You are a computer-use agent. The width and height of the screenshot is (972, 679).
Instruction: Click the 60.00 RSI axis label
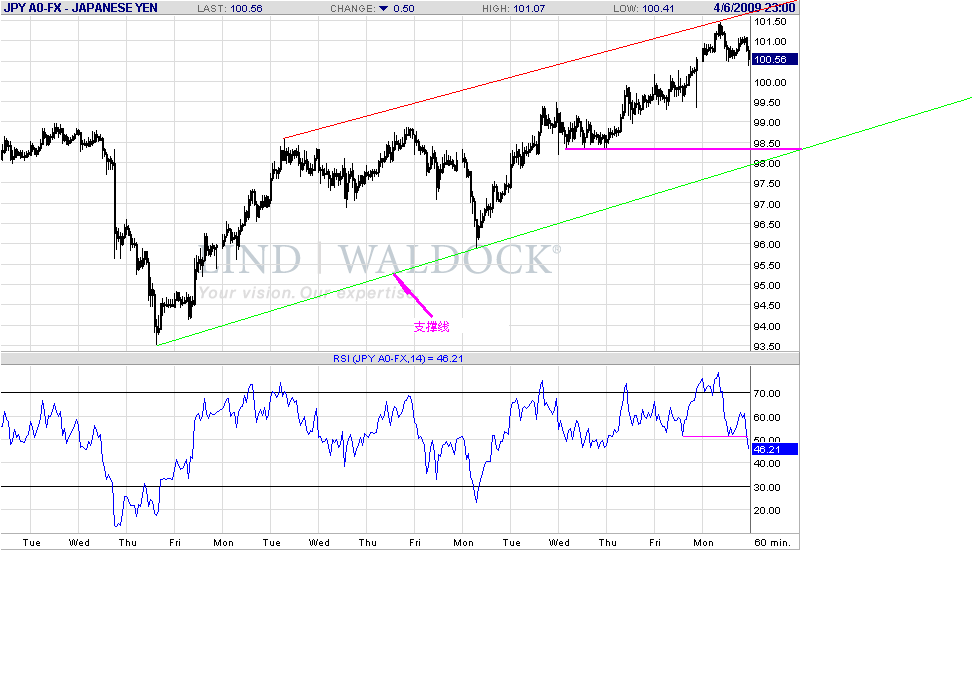[x=767, y=417]
